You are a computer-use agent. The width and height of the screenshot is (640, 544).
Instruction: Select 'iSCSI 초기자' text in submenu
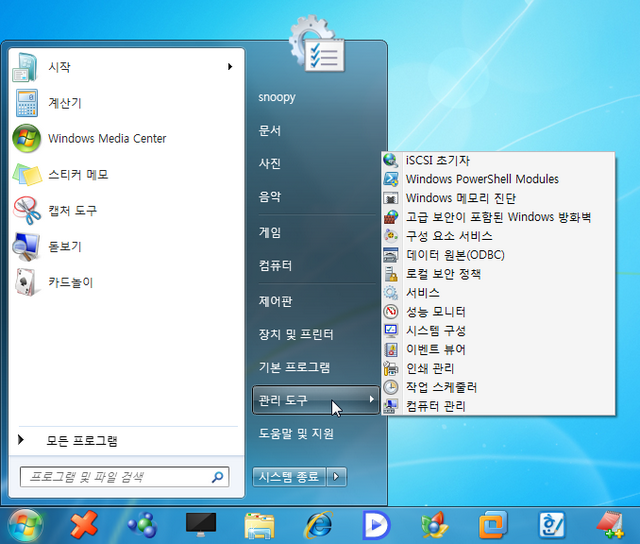tap(438, 160)
